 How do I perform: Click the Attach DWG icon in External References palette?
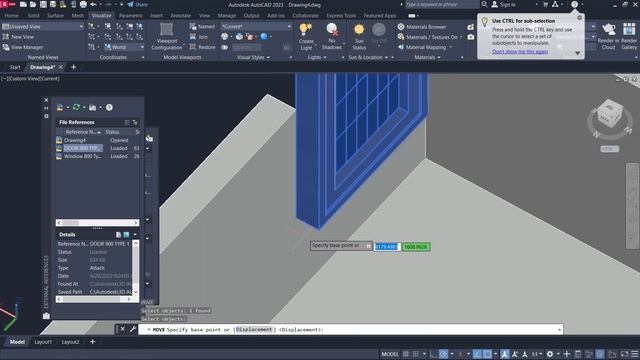(x=60, y=107)
